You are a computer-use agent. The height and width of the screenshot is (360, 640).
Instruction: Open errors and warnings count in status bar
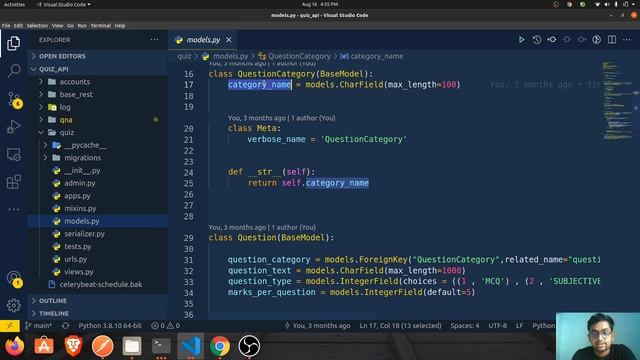coord(165,326)
